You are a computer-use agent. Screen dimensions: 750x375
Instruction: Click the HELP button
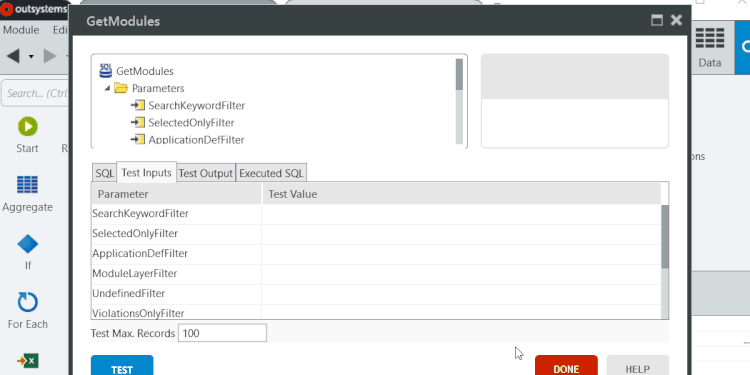click(x=638, y=365)
